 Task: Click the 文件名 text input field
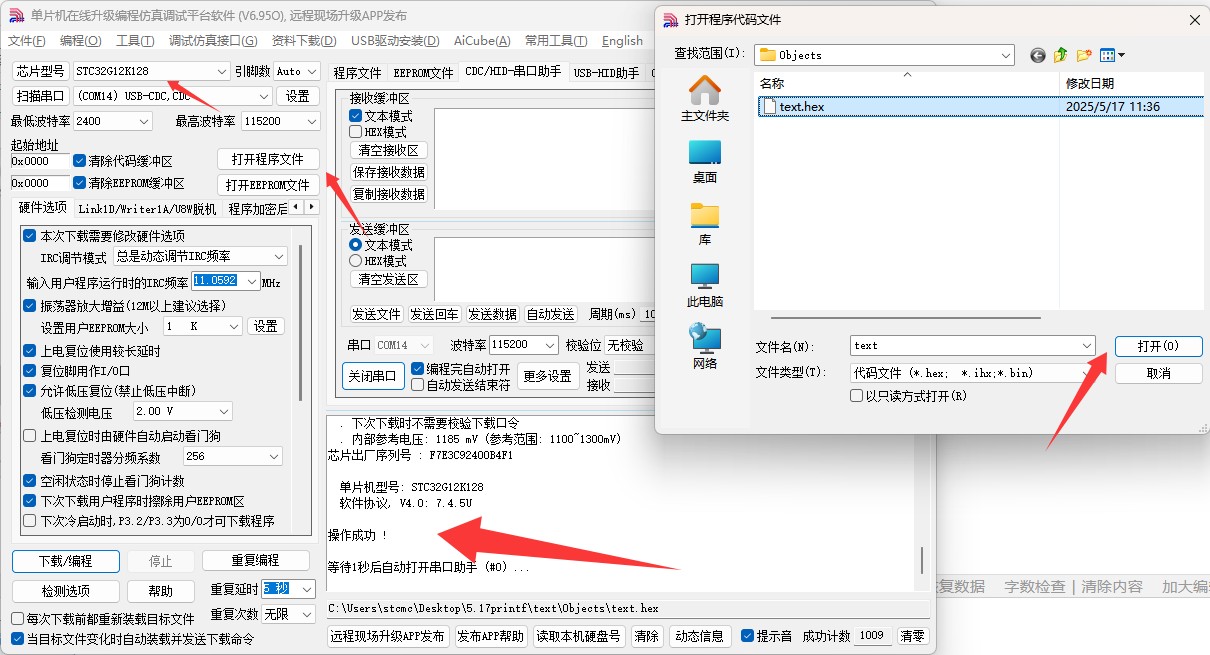click(x=972, y=346)
